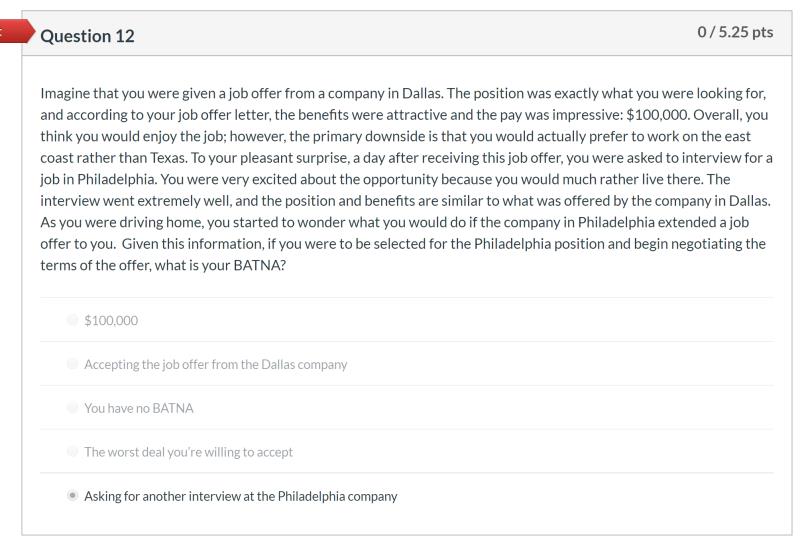Choose the Dallas job offer radio button

click(71, 364)
